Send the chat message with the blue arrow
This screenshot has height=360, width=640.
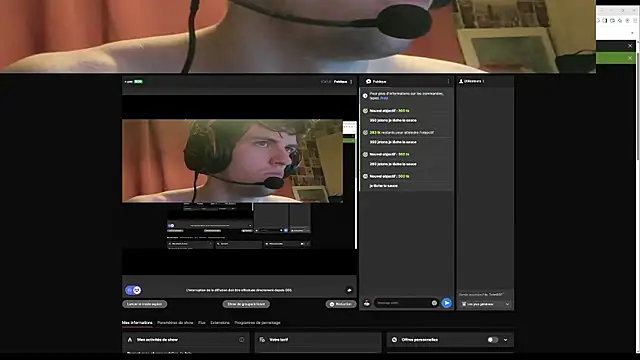(x=447, y=303)
